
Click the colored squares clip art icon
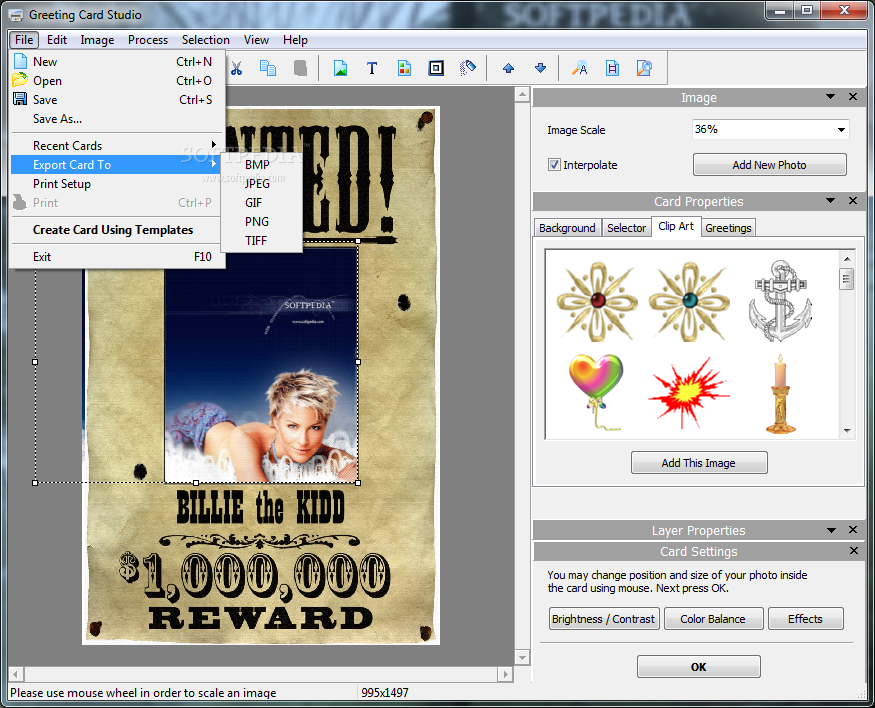tap(405, 68)
